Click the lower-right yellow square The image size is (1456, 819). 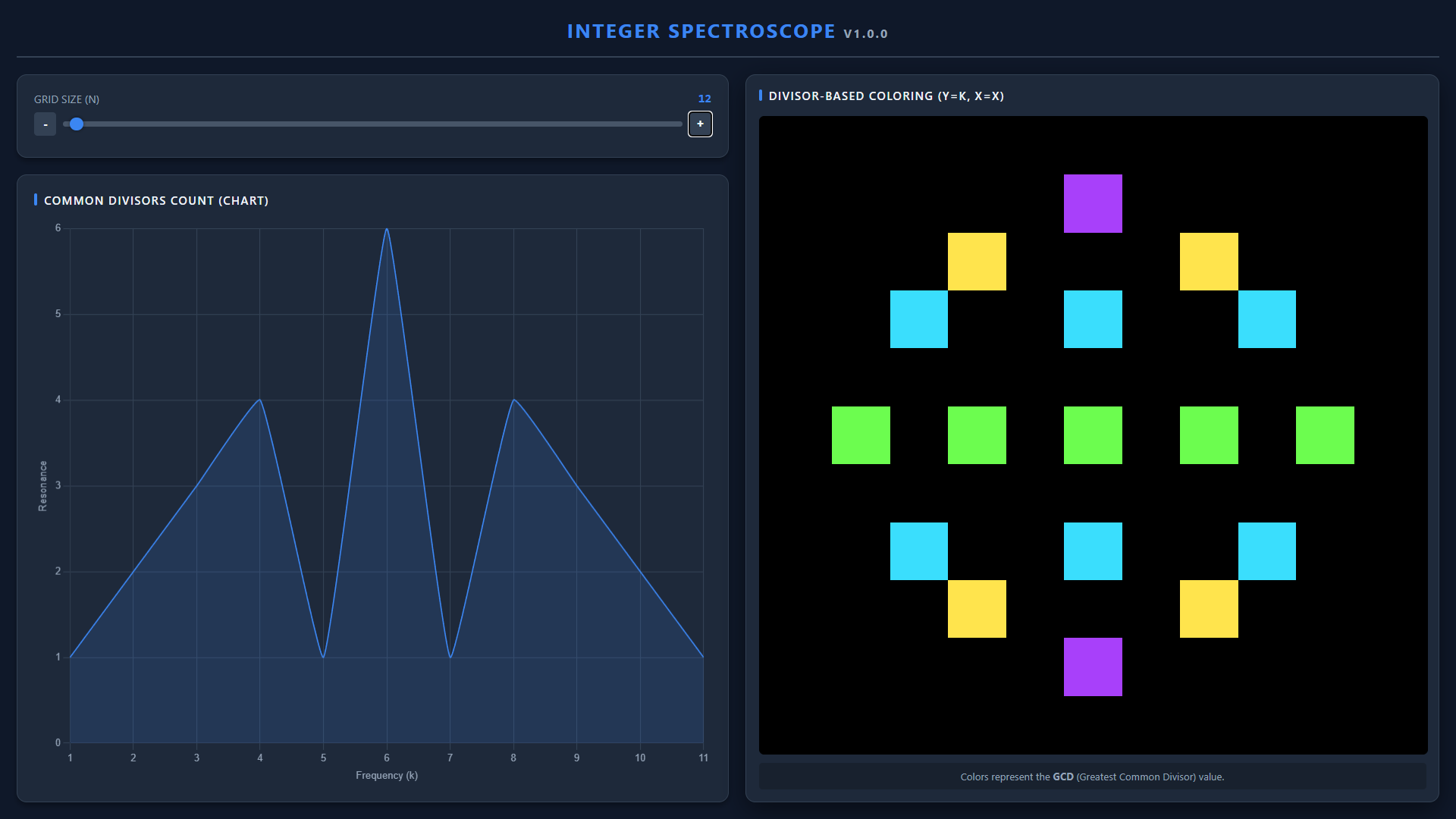tap(1209, 609)
